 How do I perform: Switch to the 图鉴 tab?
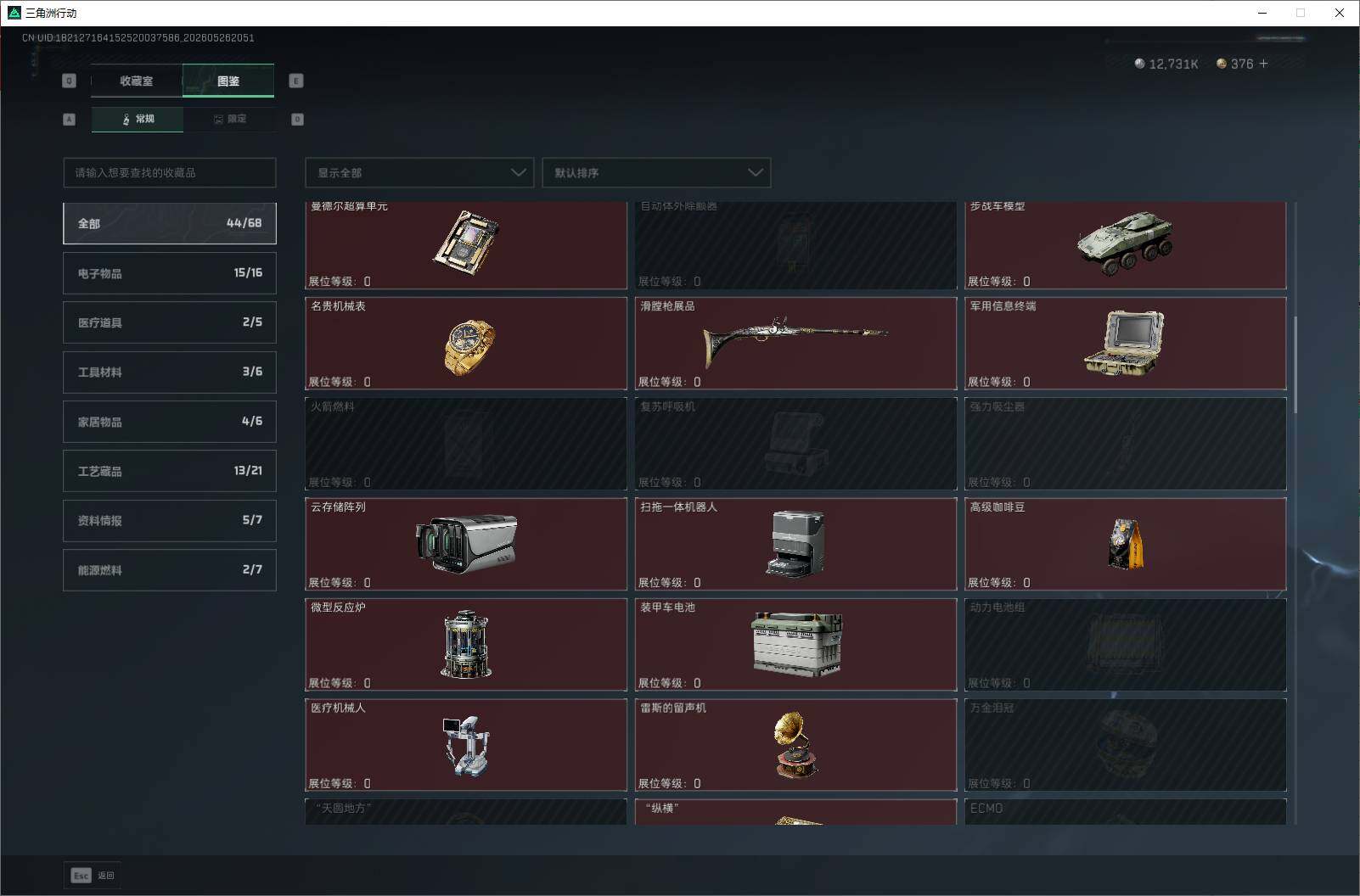228,81
